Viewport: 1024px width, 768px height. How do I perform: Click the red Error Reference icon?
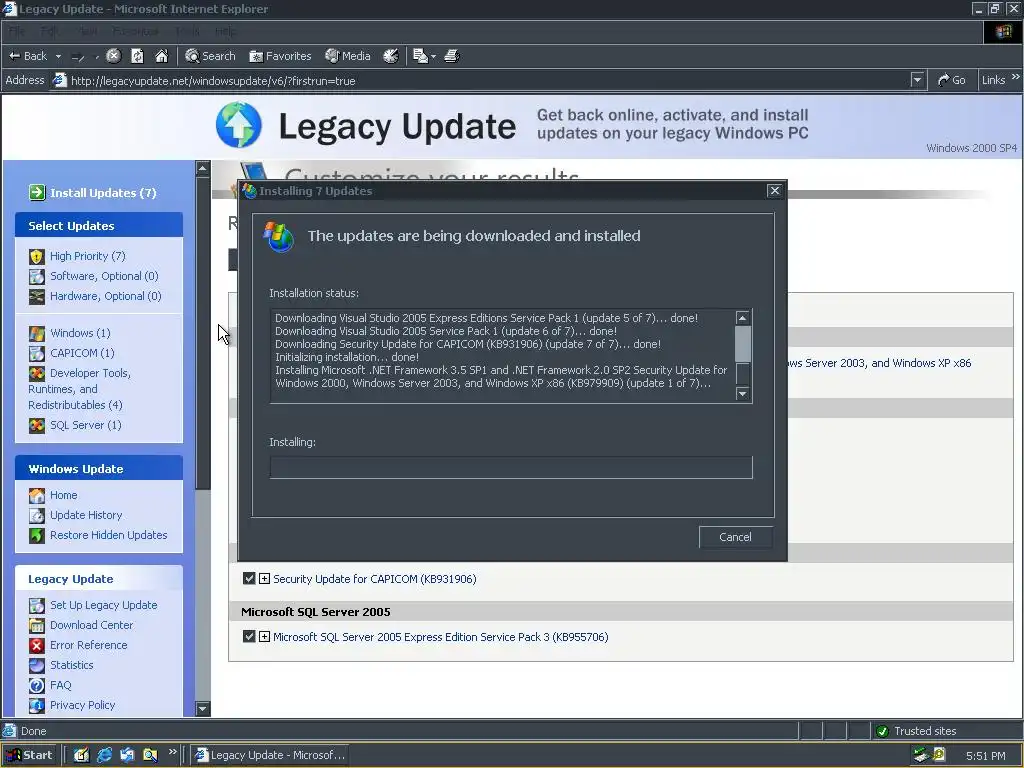click(x=37, y=645)
